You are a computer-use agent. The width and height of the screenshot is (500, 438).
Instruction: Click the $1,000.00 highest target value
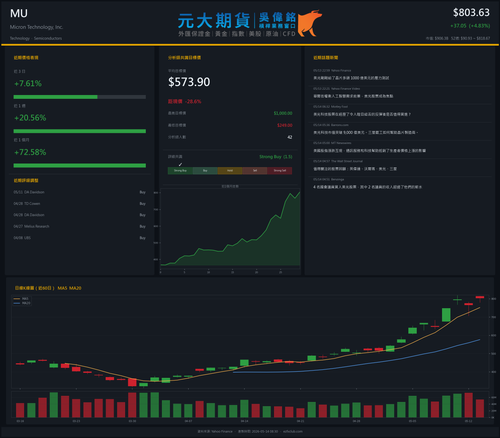coord(283,113)
